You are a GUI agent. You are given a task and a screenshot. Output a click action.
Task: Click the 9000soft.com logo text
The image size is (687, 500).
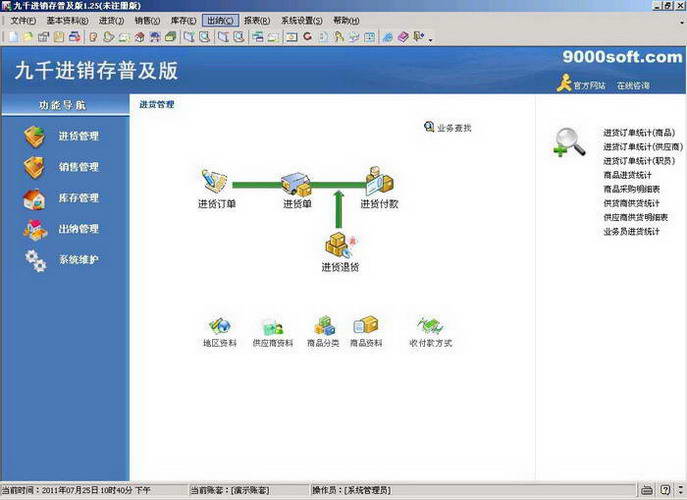[623, 57]
